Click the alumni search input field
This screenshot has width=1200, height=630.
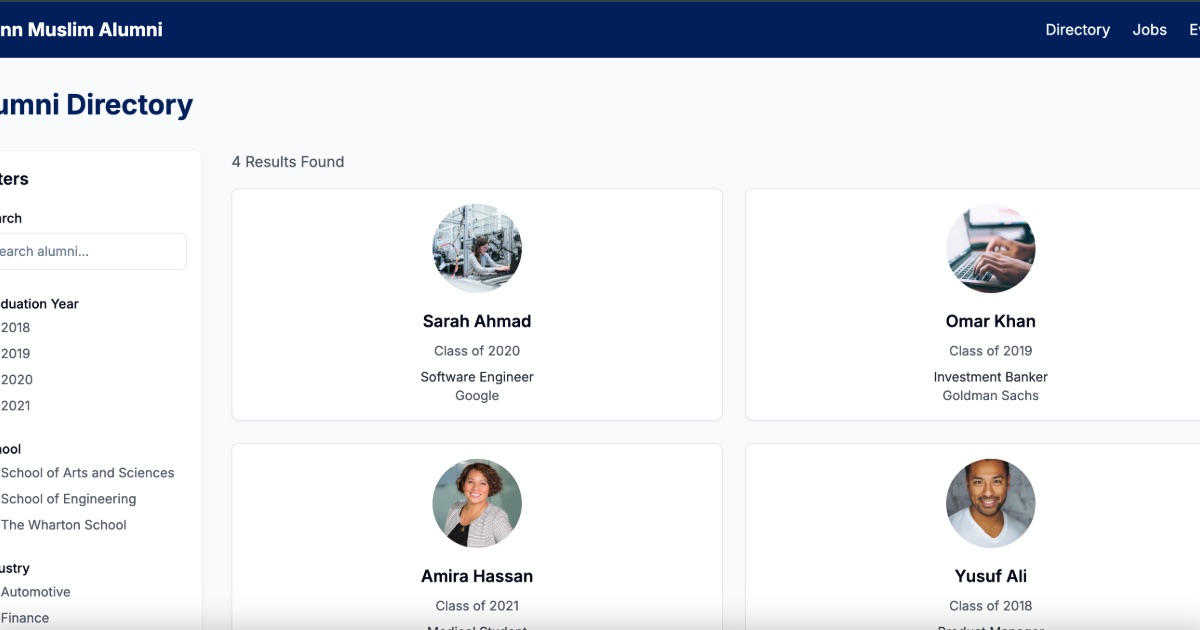[90, 251]
